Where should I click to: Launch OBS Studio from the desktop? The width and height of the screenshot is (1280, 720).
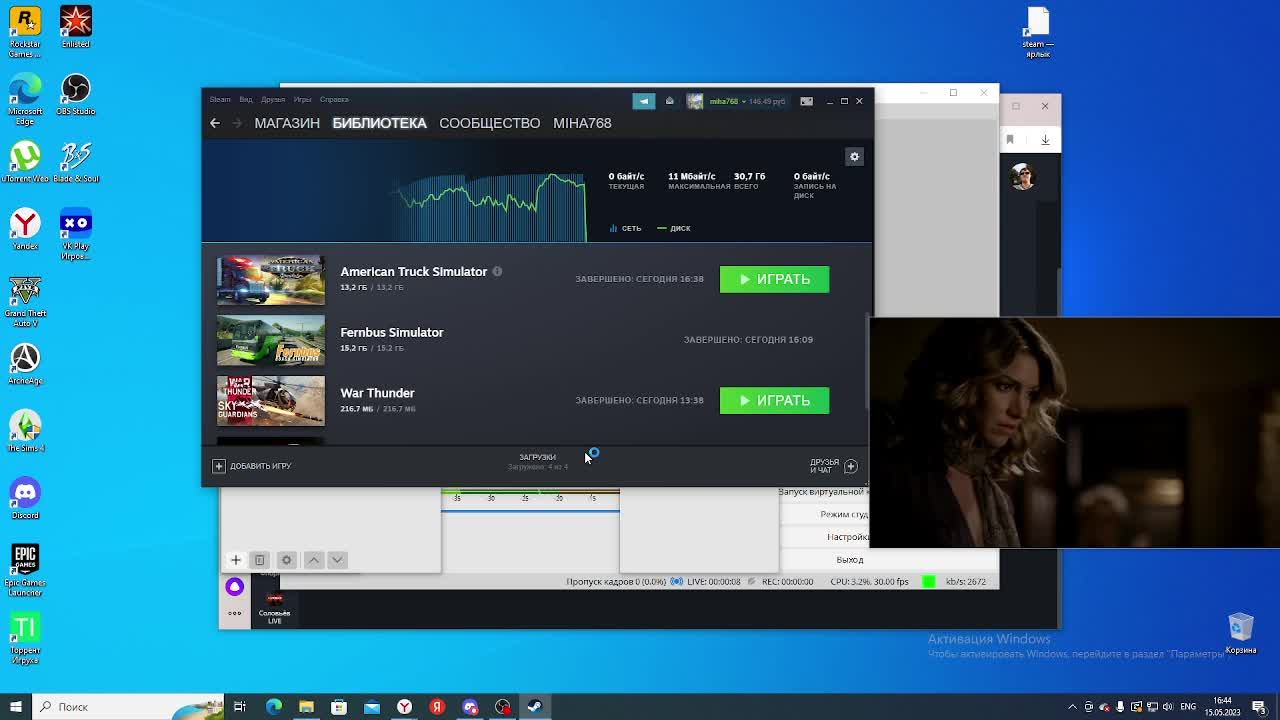[x=76, y=95]
